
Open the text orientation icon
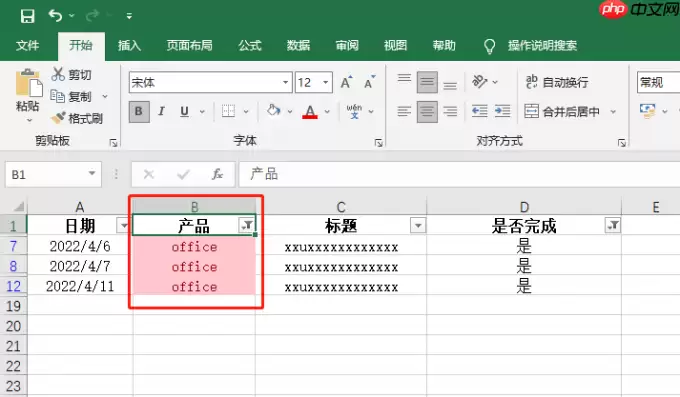480,82
